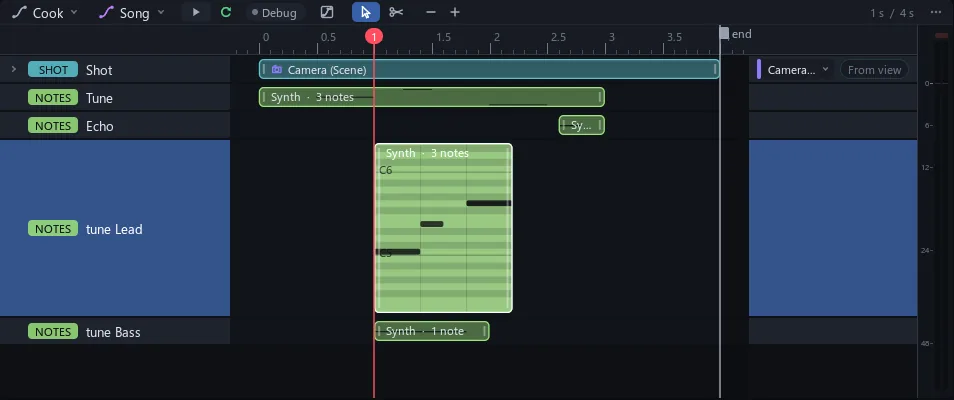The image size is (954, 400).
Task: Zoom in timeline with plus icon
Action: (454, 12)
